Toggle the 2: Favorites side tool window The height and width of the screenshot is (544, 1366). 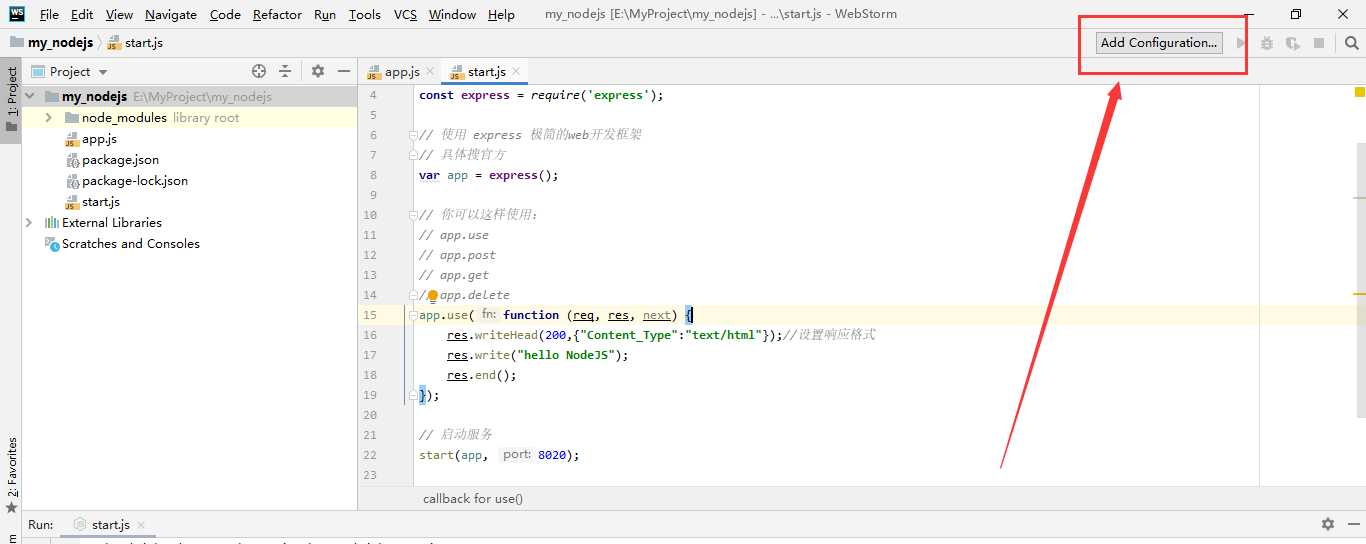11,474
